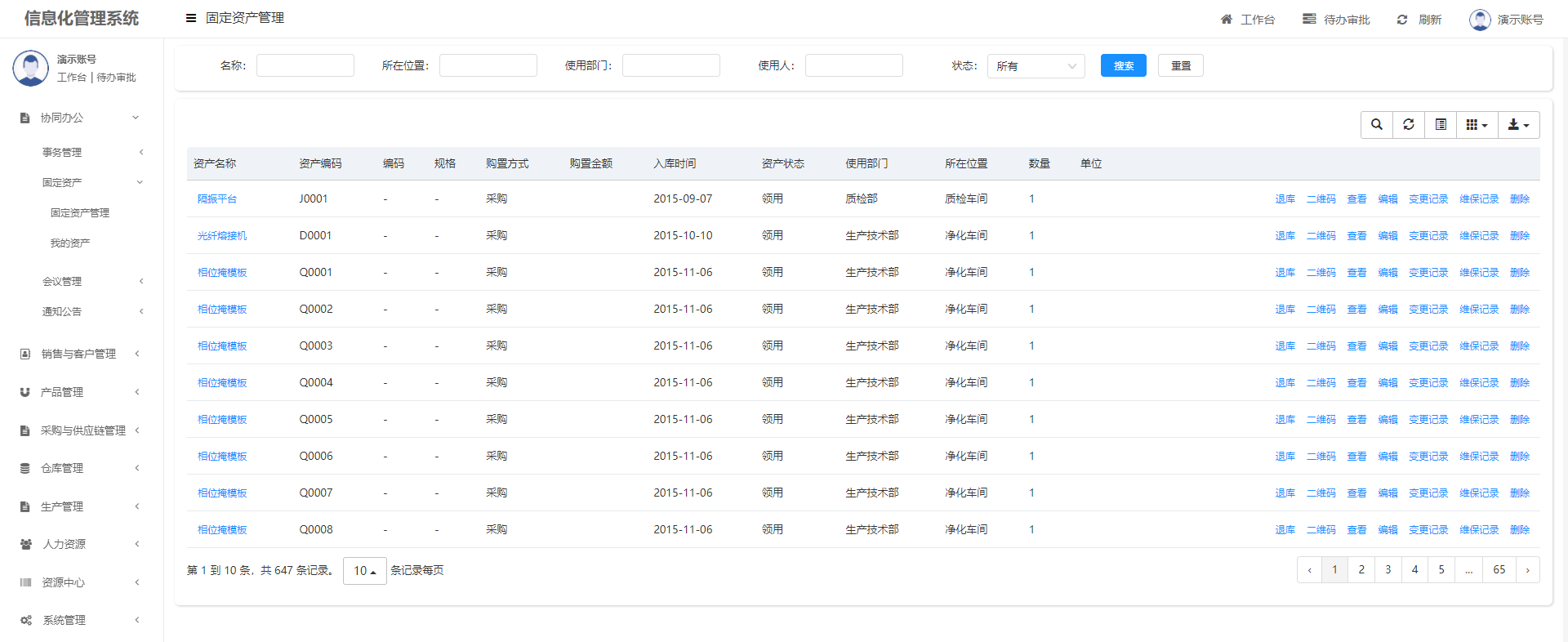Viewport: 1568px width, 642px height.
Task: Click the table search magnifier icon
Action: pyautogui.click(x=1376, y=125)
